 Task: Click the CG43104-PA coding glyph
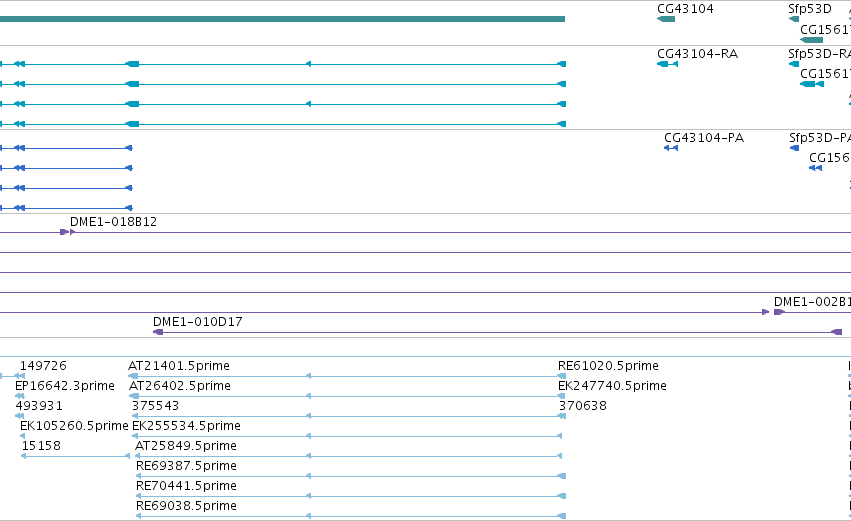[671, 148]
